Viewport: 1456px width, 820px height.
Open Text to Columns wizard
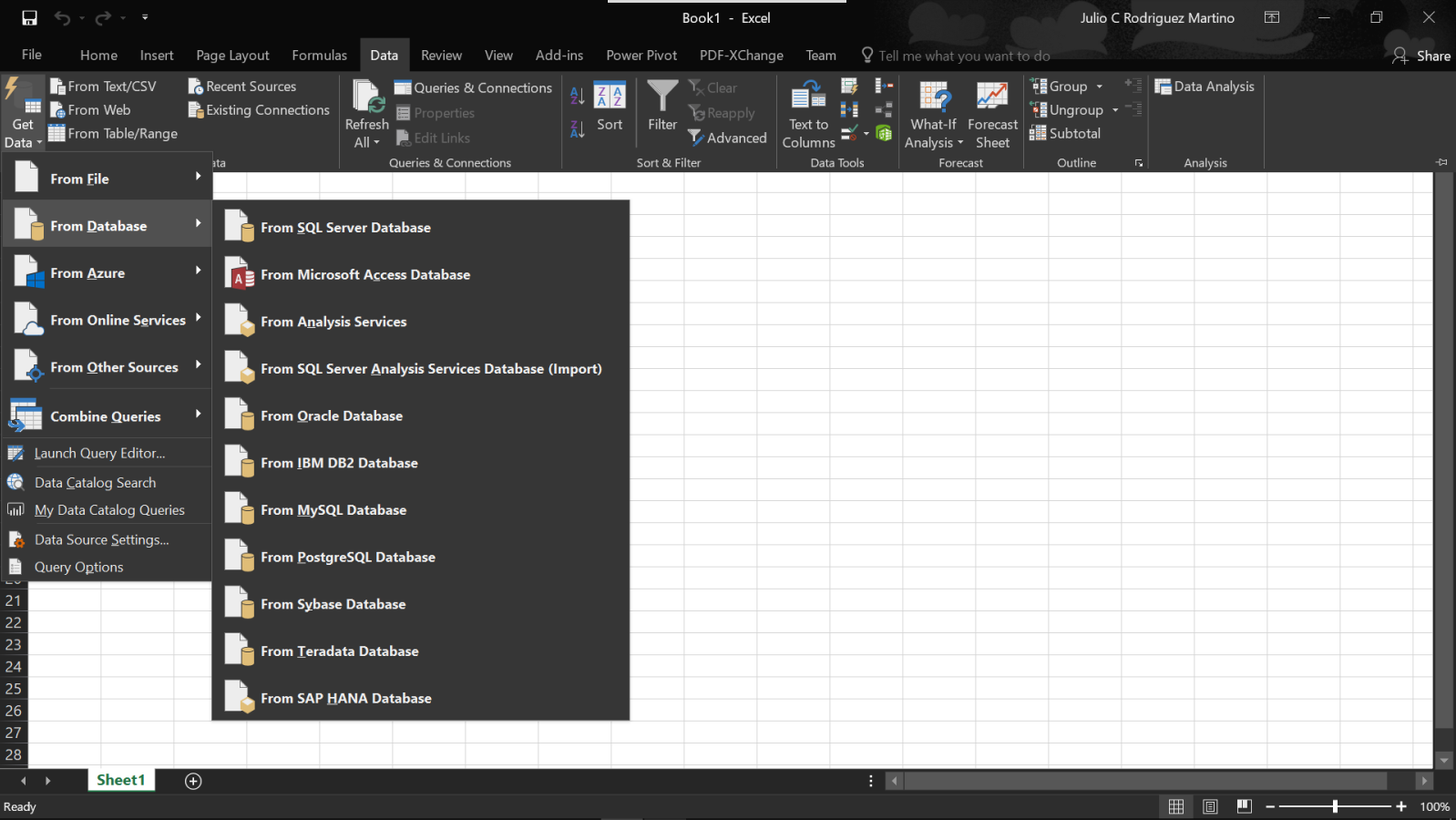pos(808,114)
